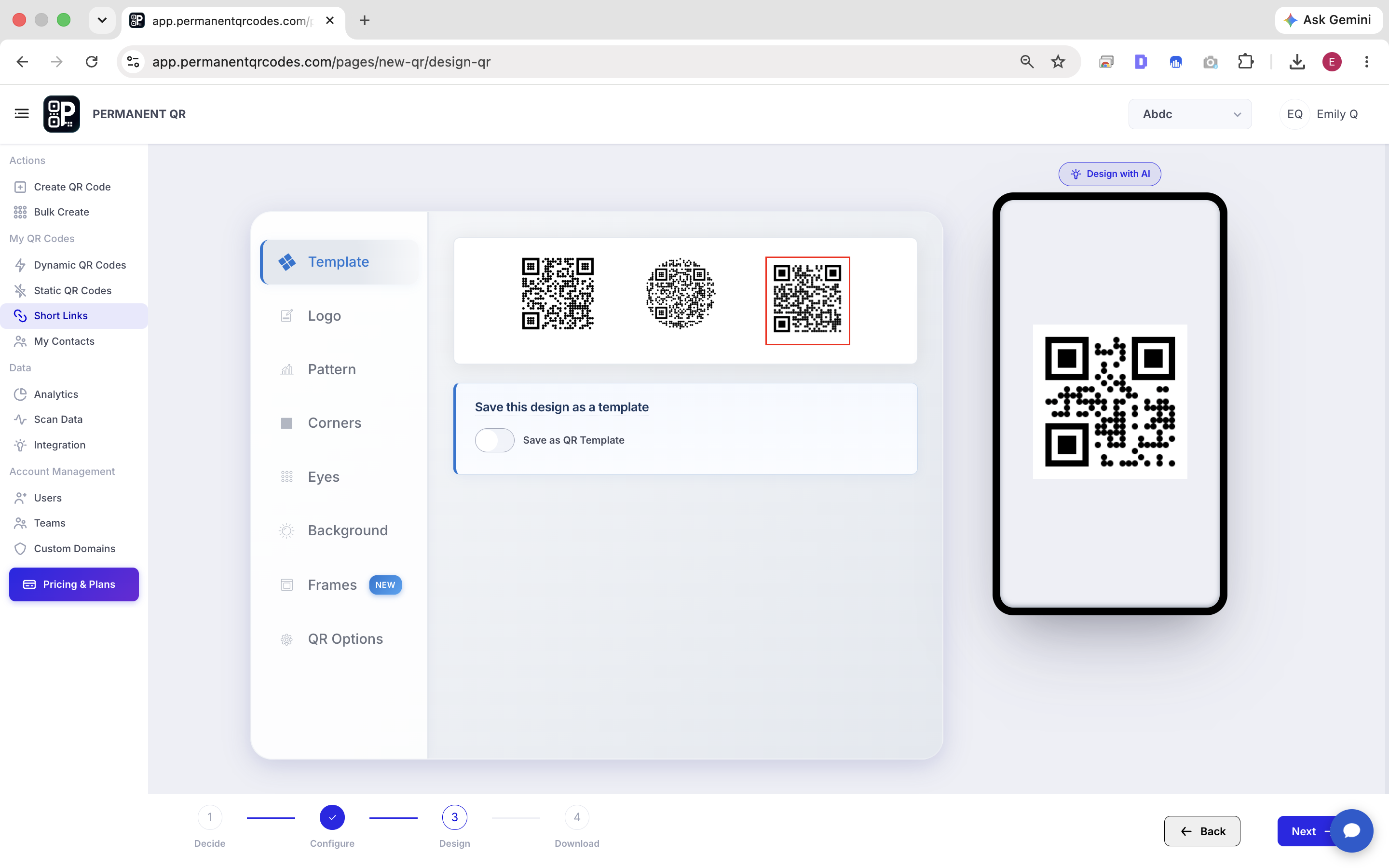1389x868 pixels.
Task: Open the live chat bubble
Action: (1351, 831)
